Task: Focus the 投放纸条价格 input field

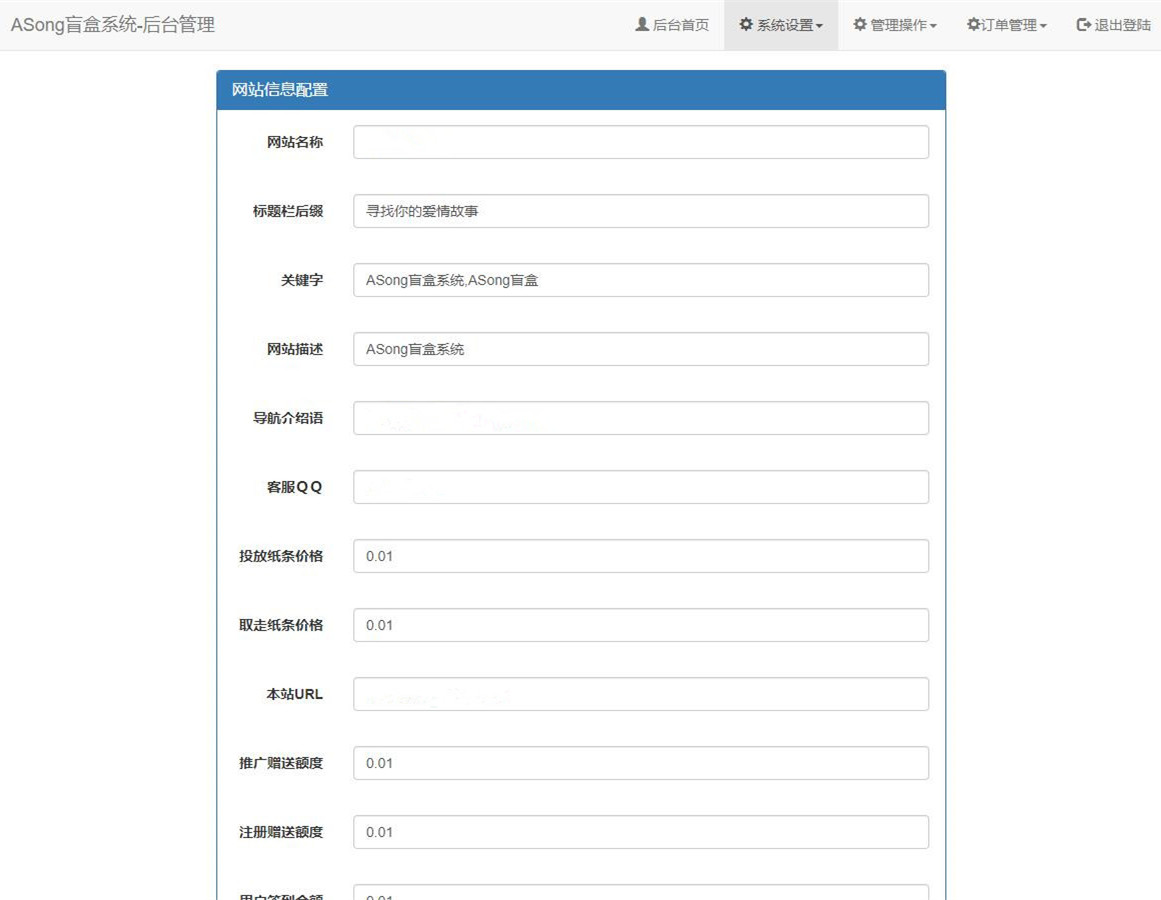Action: click(641, 556)
